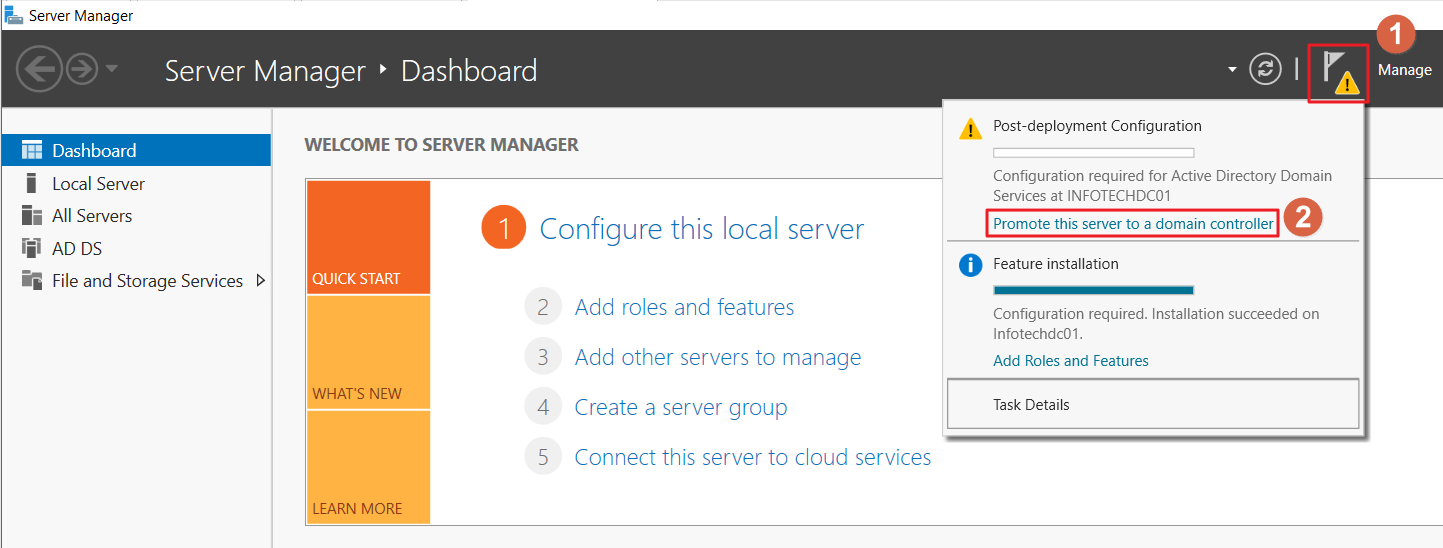Click the orange number 1 circle
The image size is (1443, 548).
tap(504, 229)
